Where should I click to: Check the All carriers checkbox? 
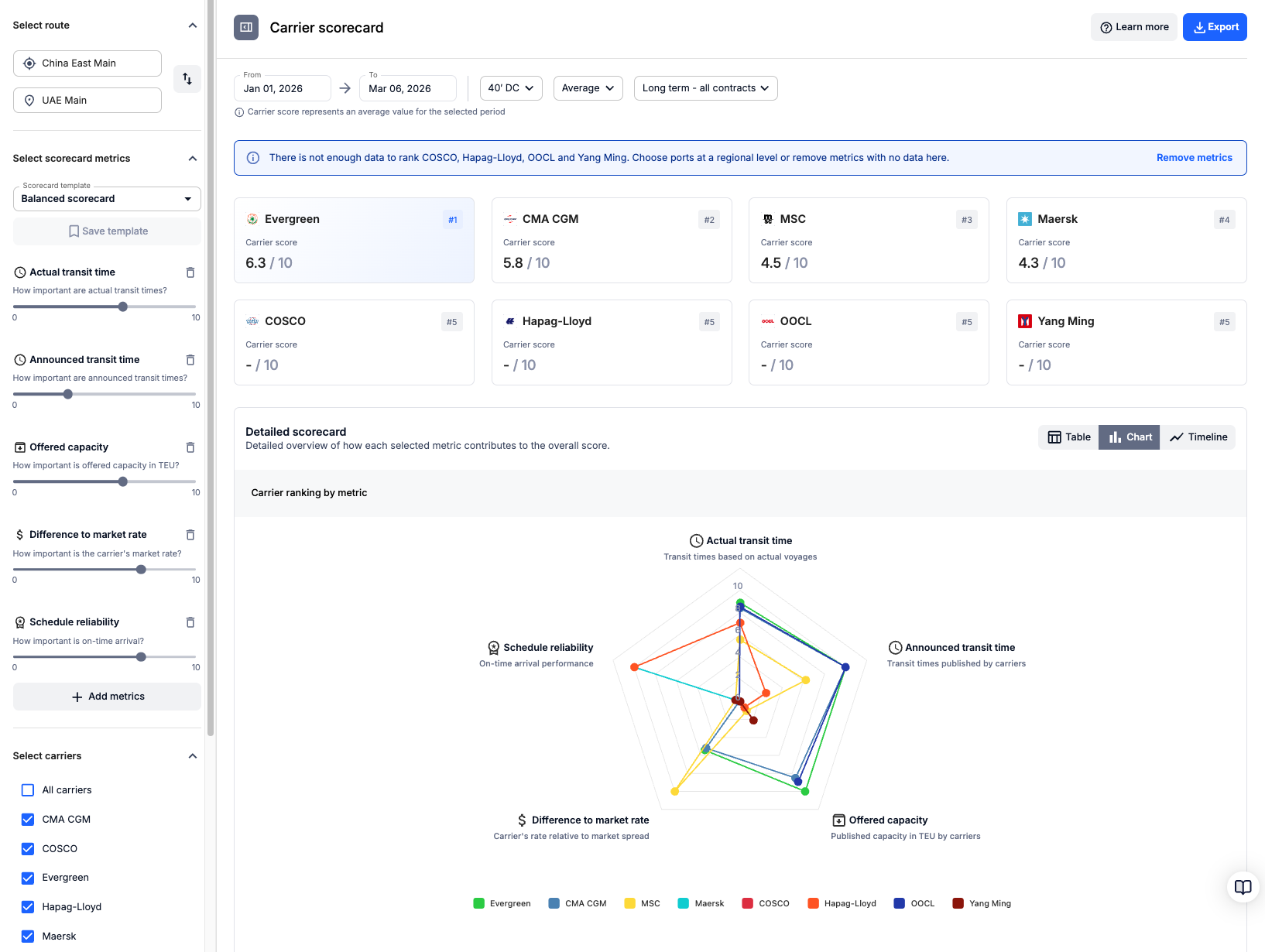28,790
